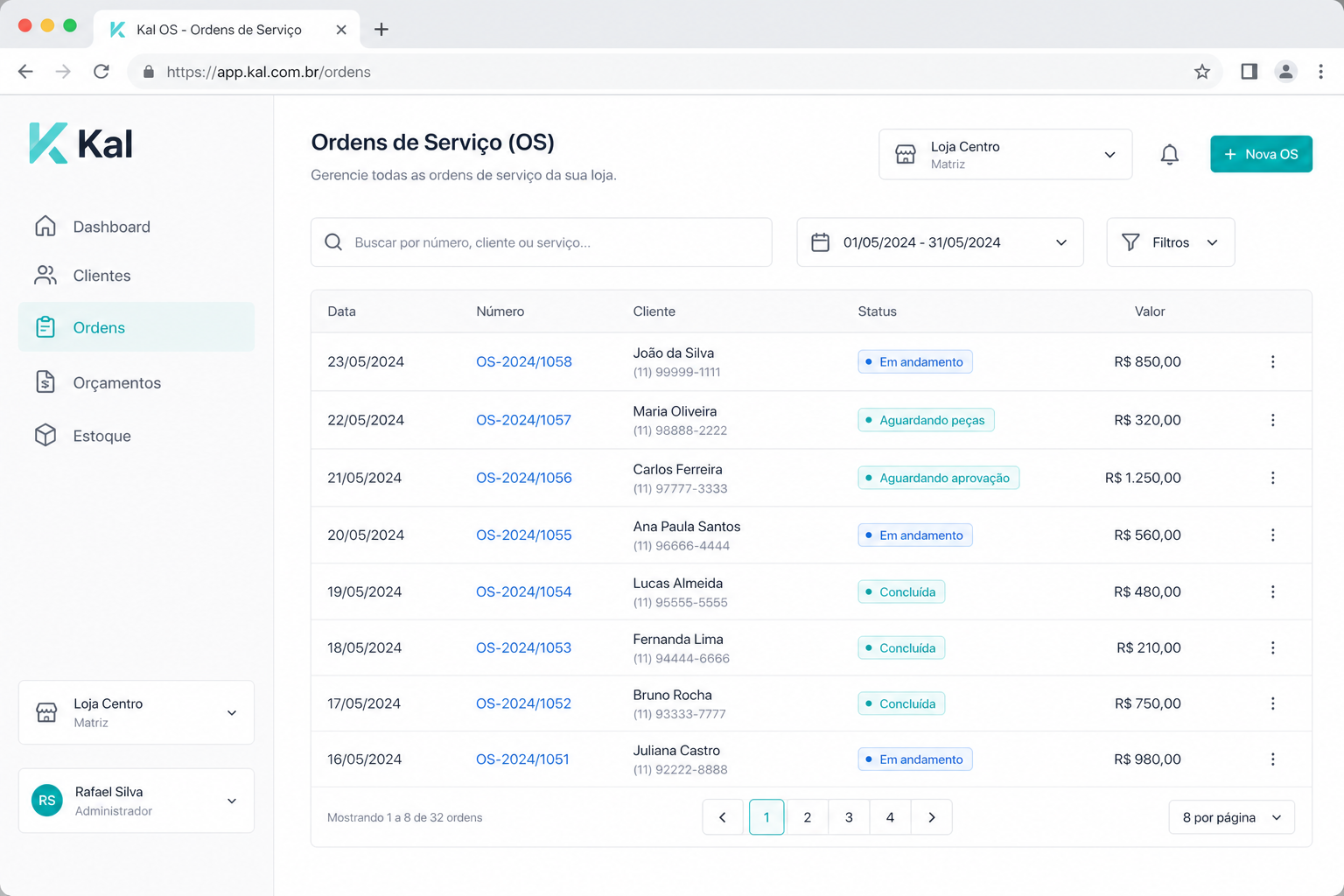Click the Aguardando aprovação status badge

(x=938, y=478)
